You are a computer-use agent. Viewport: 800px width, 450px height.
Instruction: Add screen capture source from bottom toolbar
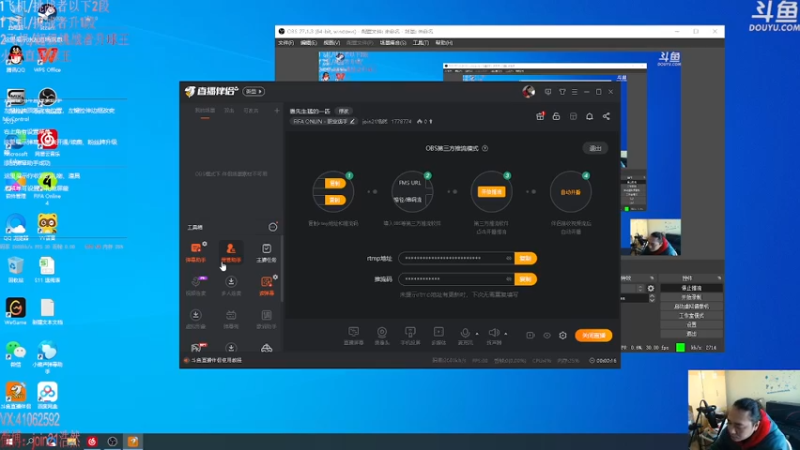[x=354, y=336]
